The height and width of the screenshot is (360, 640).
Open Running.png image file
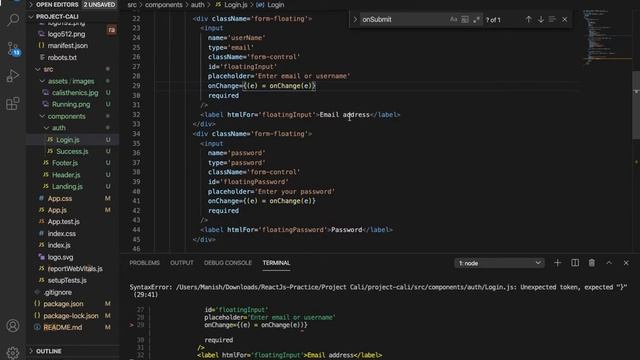(73, 104)
